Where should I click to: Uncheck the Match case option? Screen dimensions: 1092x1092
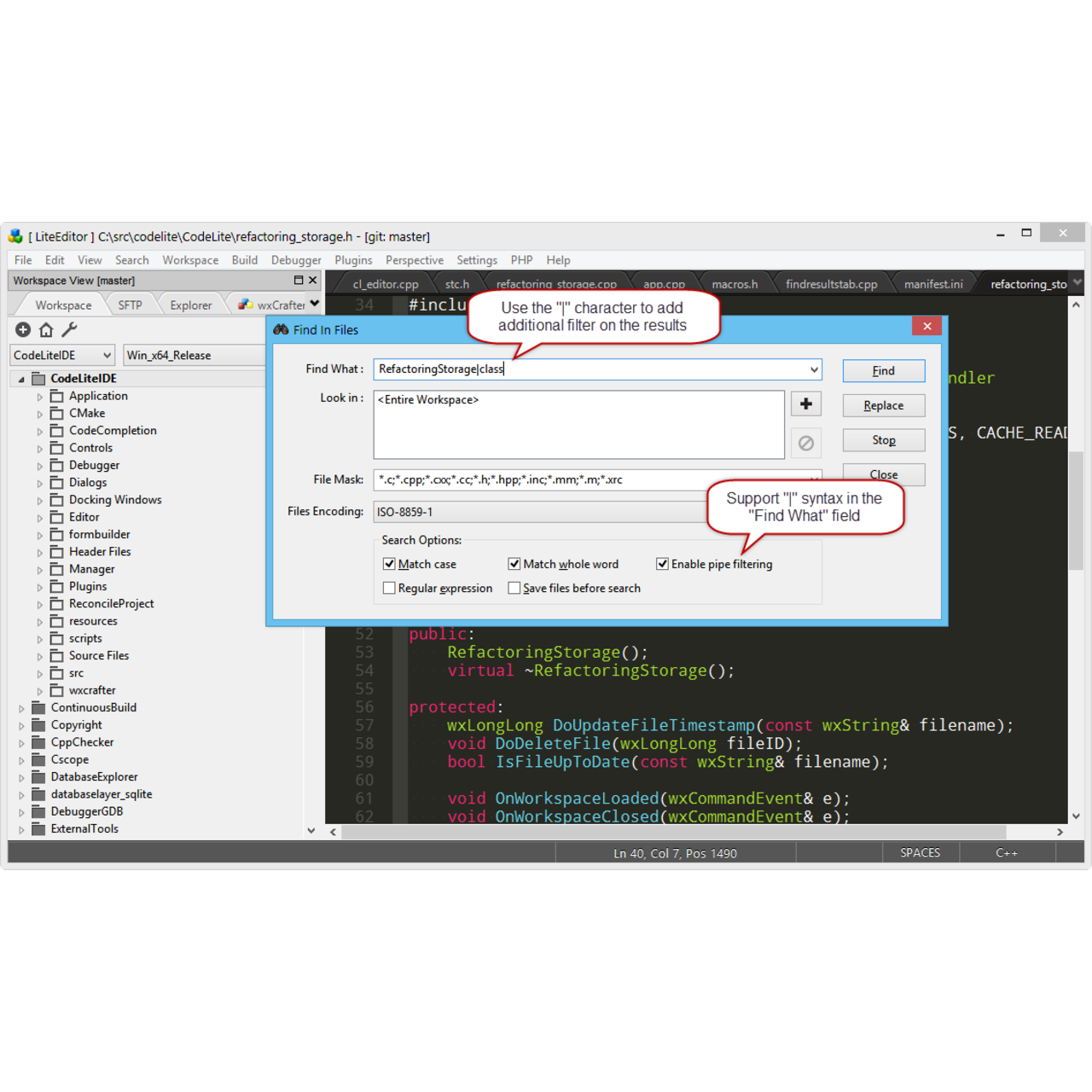(x=390, y=564)
